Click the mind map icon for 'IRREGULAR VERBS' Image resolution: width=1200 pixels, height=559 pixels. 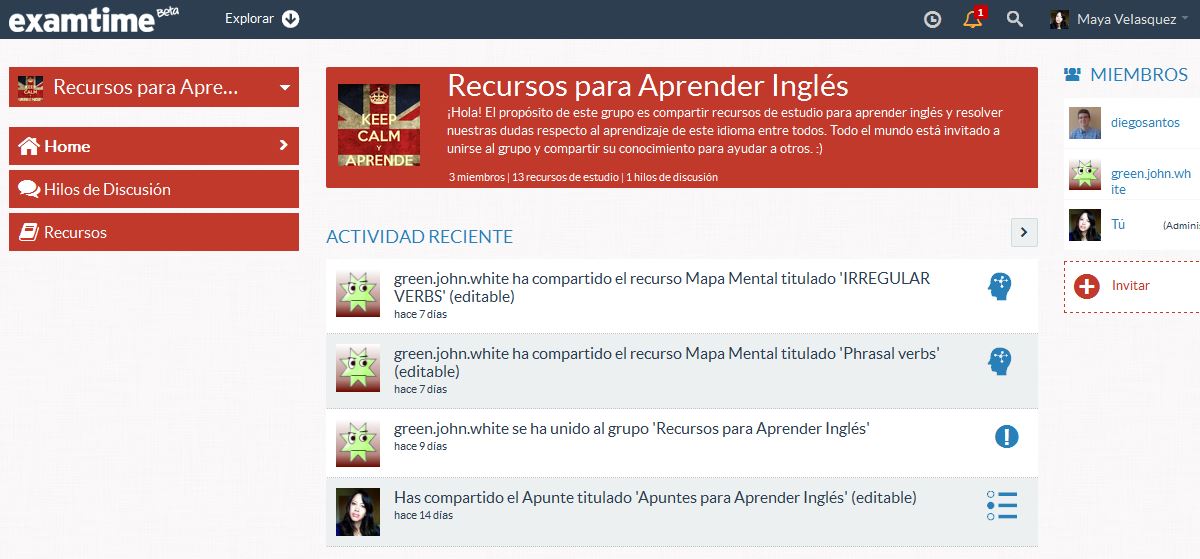click(x=999, y=287)
